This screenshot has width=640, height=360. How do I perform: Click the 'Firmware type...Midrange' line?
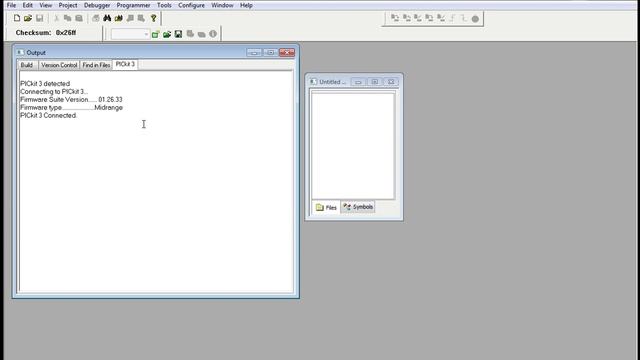coord(71,107)
